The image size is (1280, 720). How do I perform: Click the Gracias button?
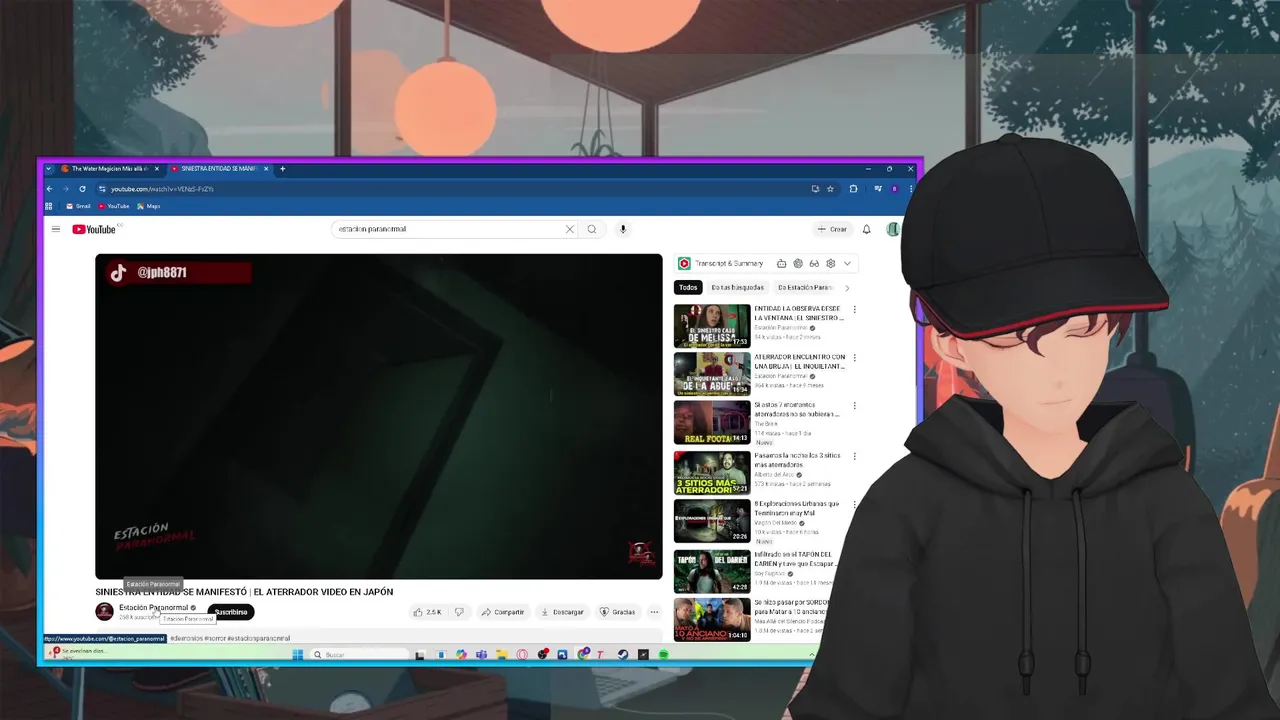(617, 612)
